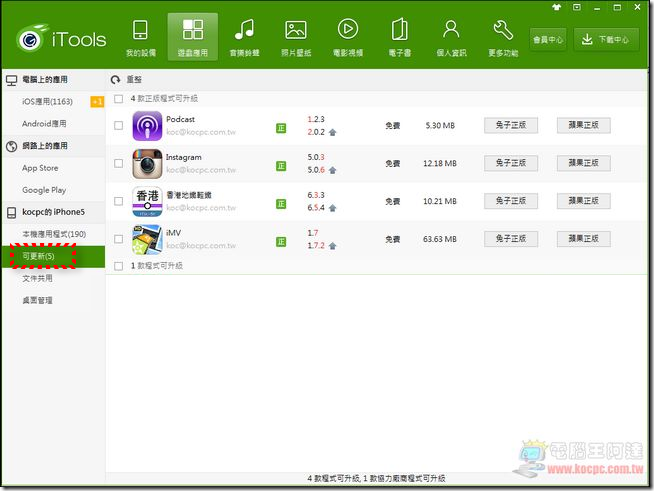Click the Podcast app icon
Screen dimensions: 654x491
click(x=147, y=126)
